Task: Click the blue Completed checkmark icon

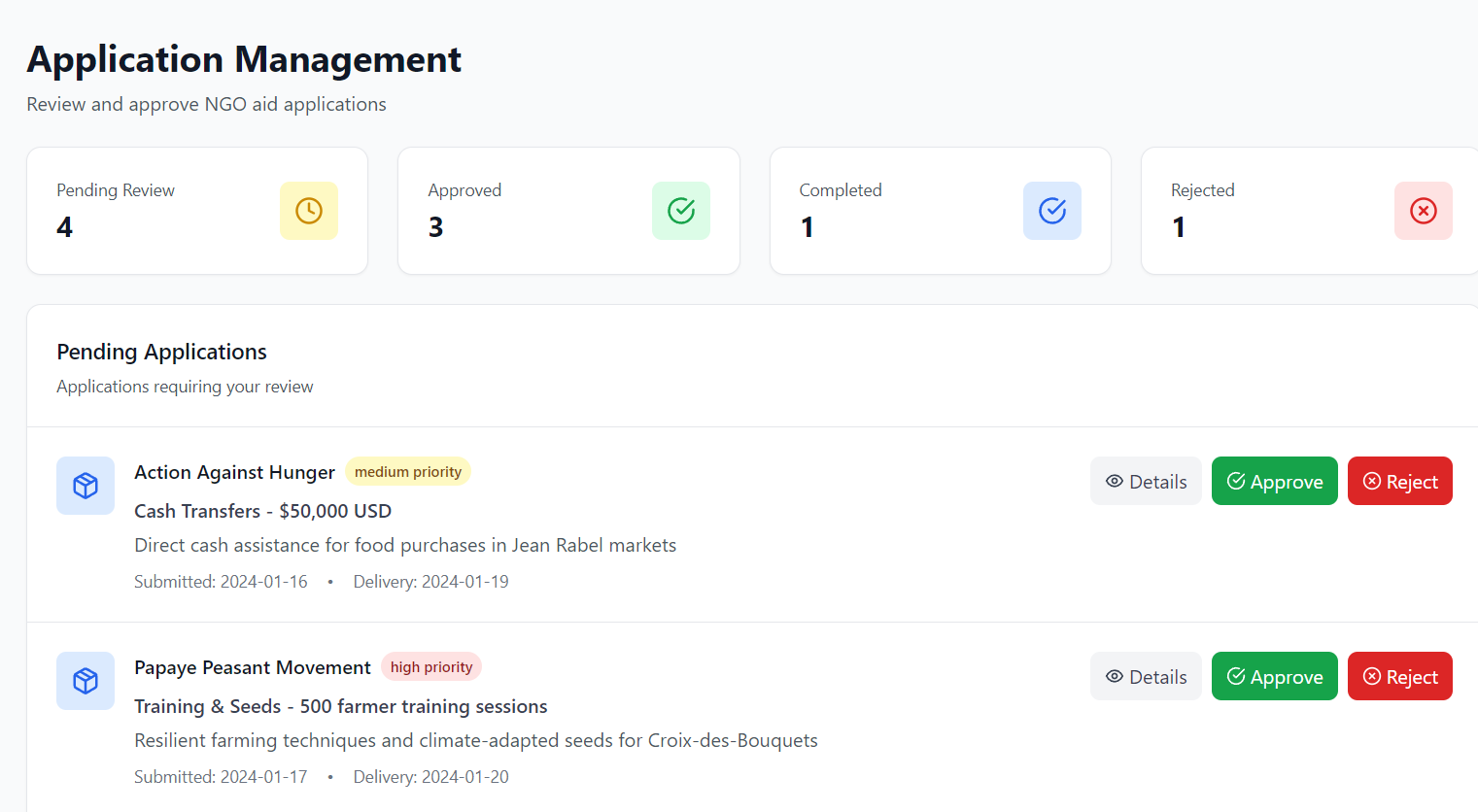Action: coord(1052,211)
